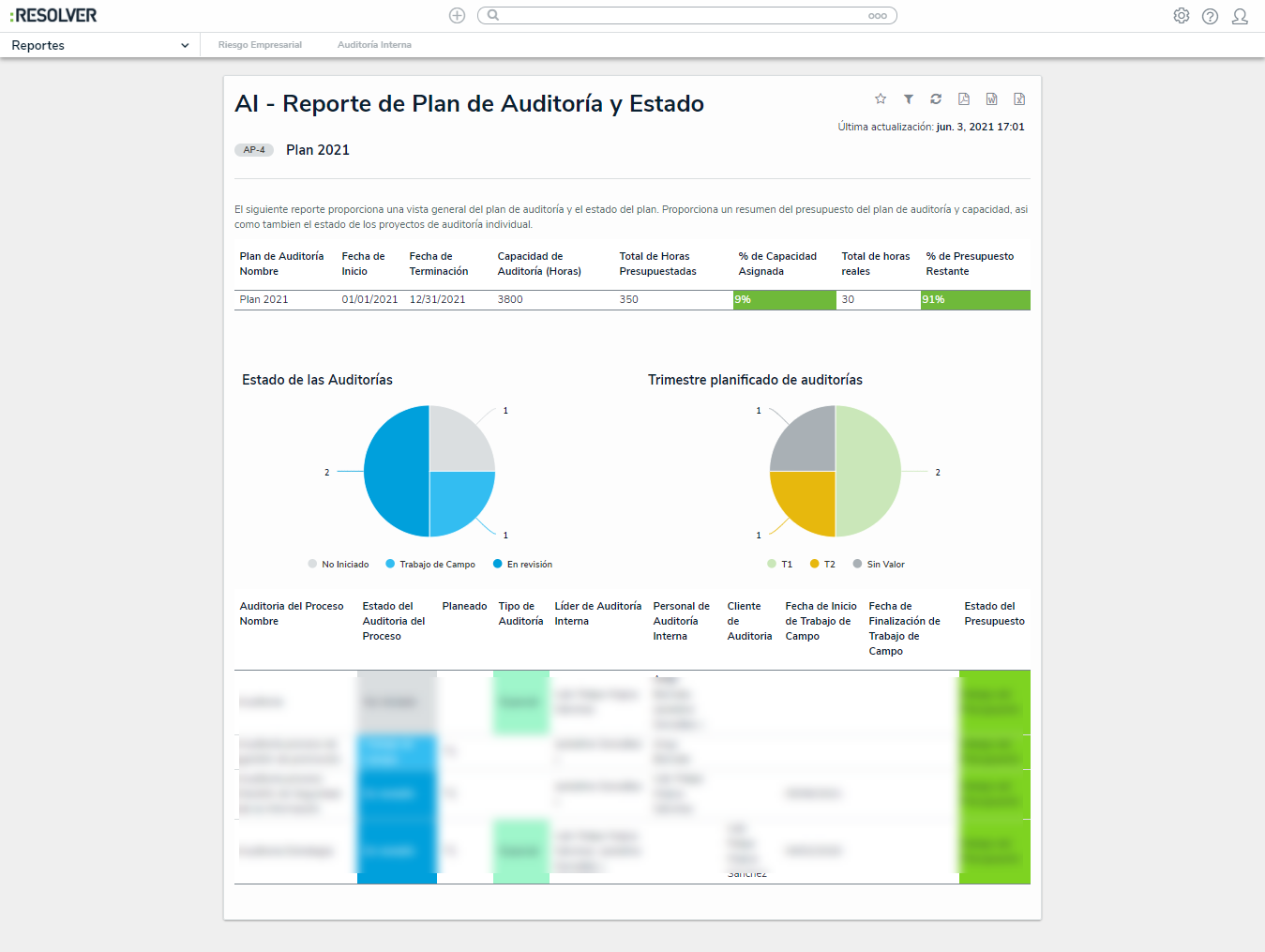The height and width of the screenshot is (952, 1265).
Task: Click the Estado del Presupuesto column header
Action: pyautogui.click(x=994, y=613)
